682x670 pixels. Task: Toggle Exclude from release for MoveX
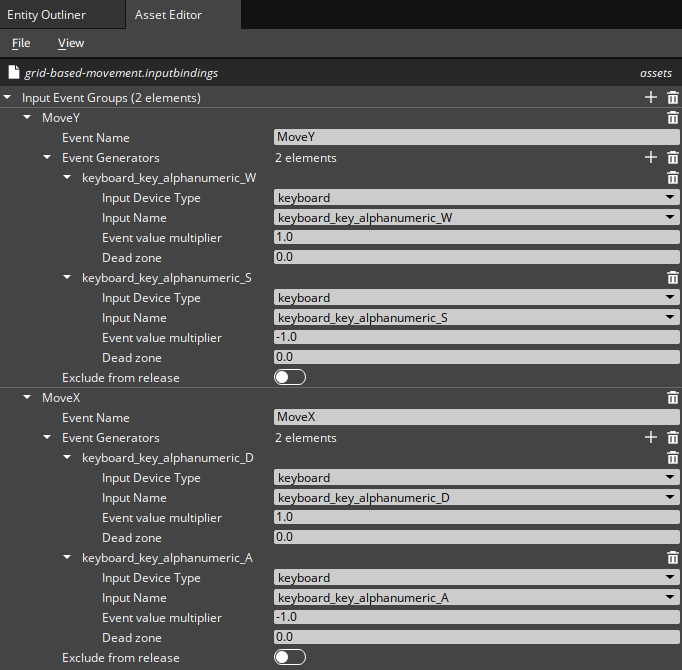pos(289,658)
